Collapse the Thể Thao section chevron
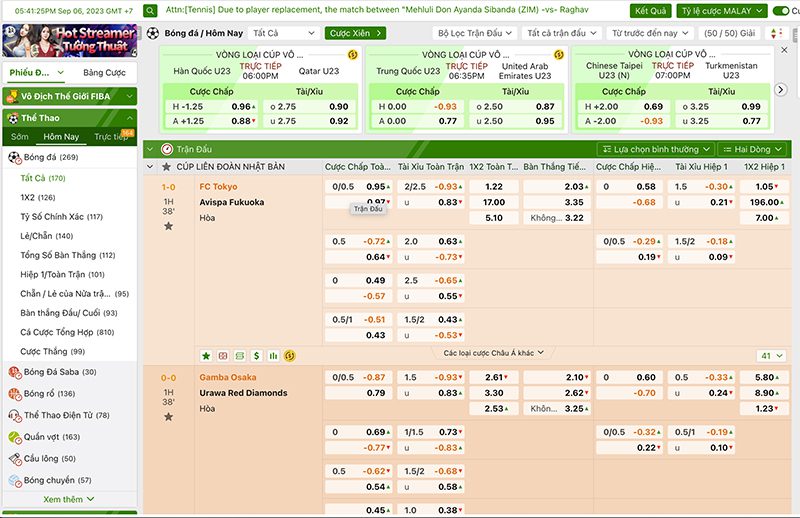Screen dimensions: 800x518 click(130, 118)
